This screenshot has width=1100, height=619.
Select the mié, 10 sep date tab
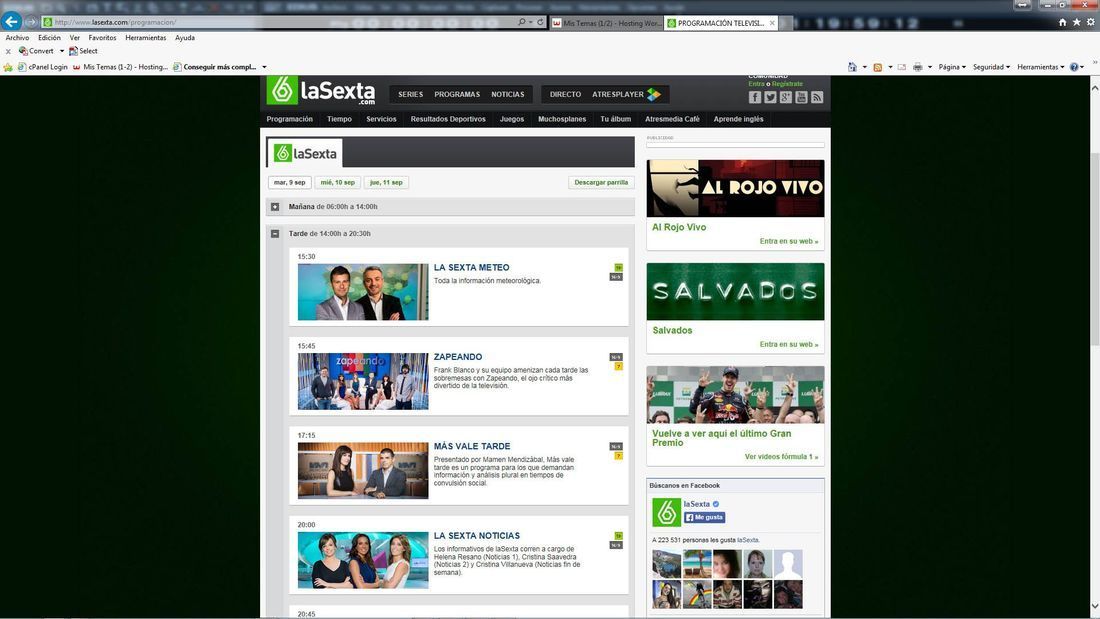coord(338,182)
